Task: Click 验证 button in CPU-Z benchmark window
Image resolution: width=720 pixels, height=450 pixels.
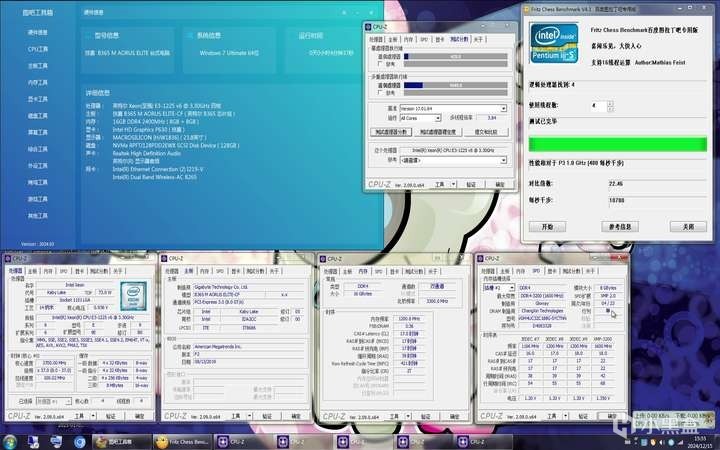Action: (471, 184)
